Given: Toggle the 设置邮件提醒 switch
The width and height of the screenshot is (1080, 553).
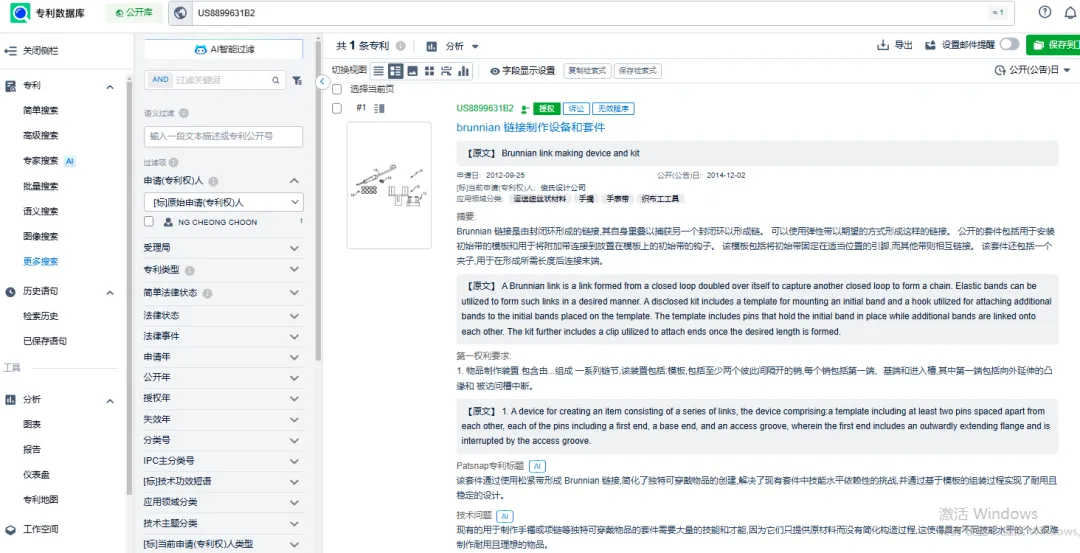Looking at the screenshot, I should tap(1009, 45).
